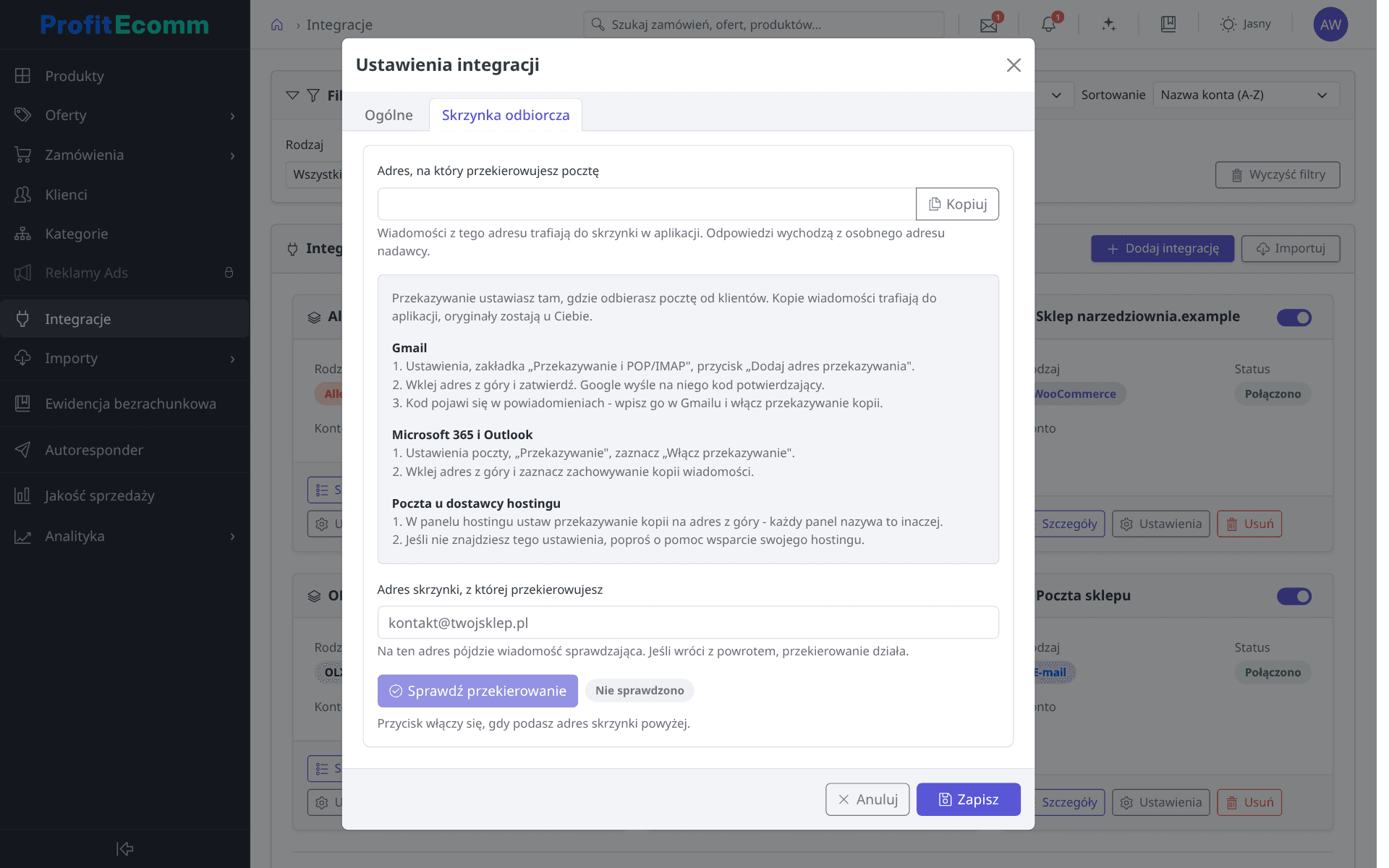
Task: Close the Ustawienia integracji dialog
Action: [1014, 65]
